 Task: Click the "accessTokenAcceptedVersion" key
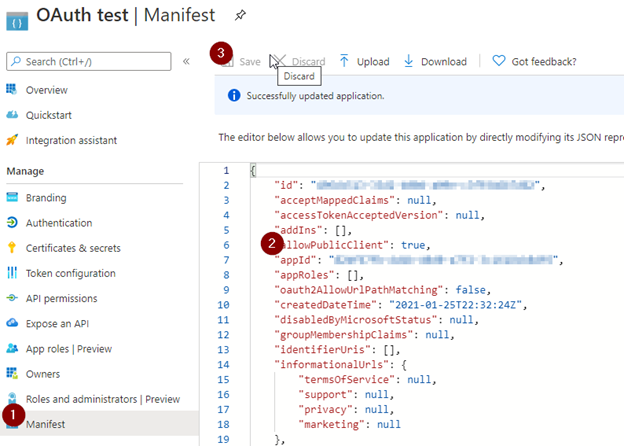359,215
